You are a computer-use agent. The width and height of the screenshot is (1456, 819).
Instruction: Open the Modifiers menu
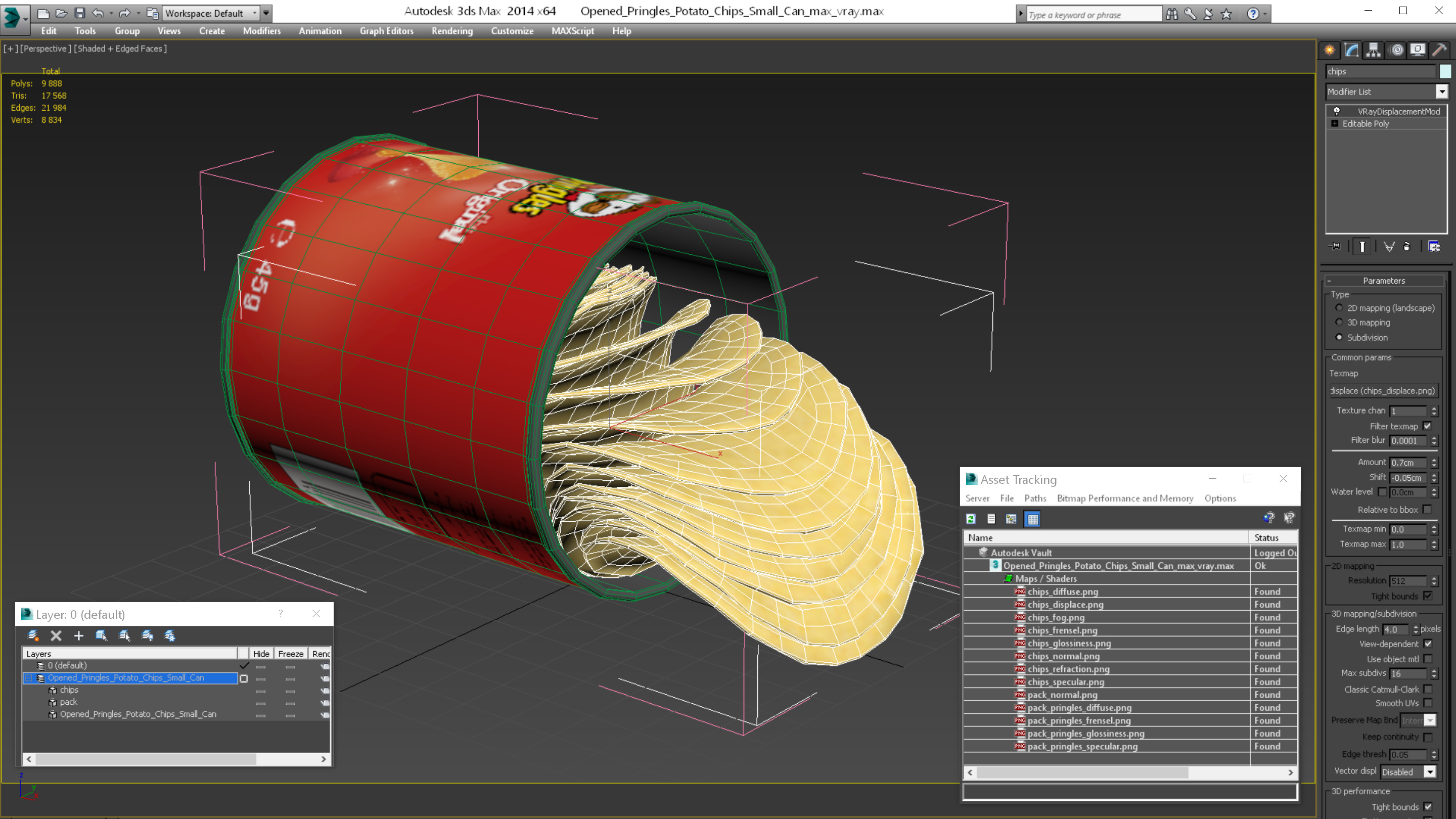coord(262,31)
